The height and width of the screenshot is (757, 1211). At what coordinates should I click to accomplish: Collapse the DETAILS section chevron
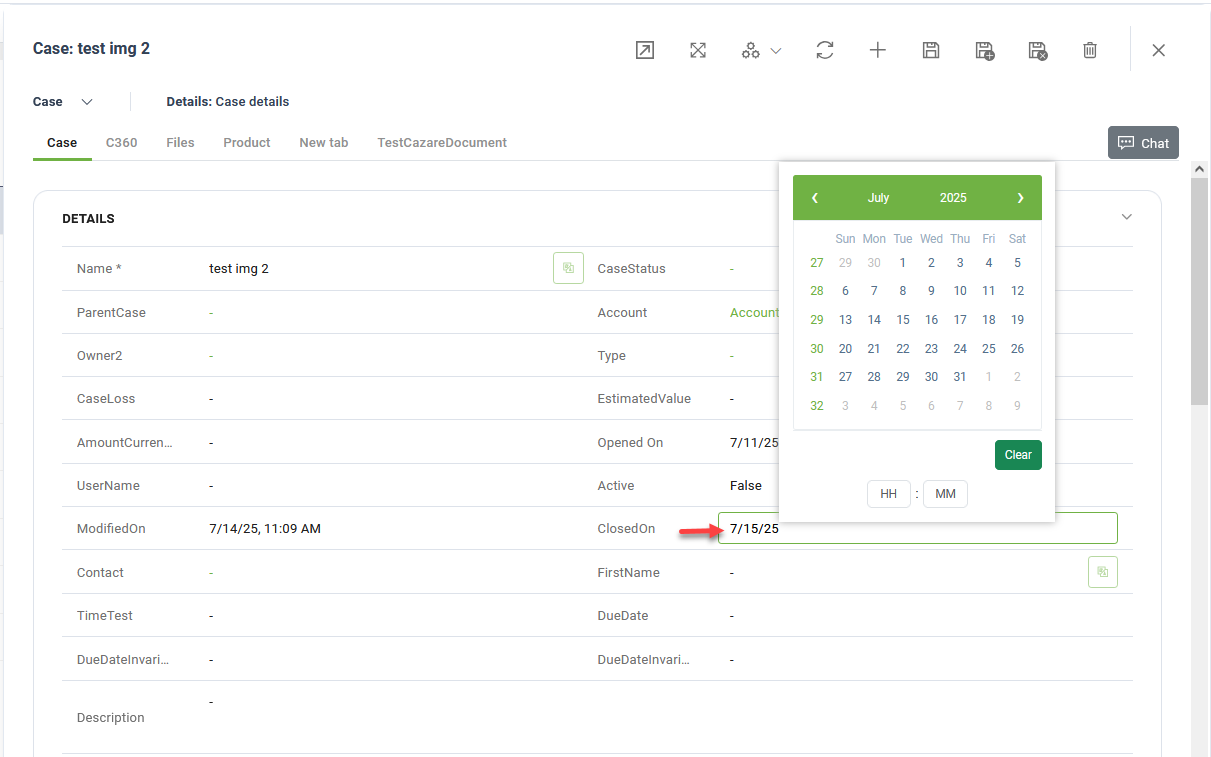click(x=1127, y=217)
